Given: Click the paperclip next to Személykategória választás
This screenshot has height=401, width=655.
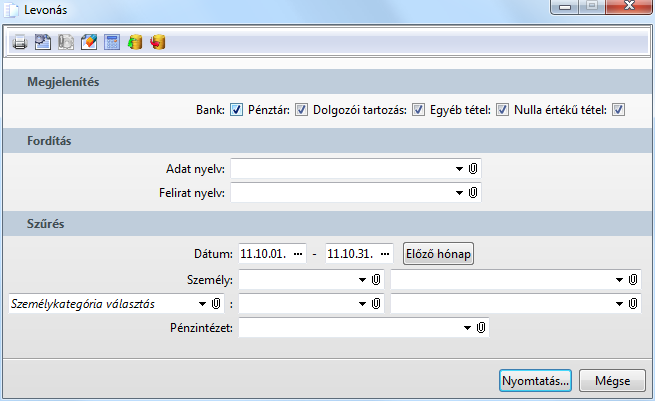Looking at the screenshot, I should click(x=216, y=304).
